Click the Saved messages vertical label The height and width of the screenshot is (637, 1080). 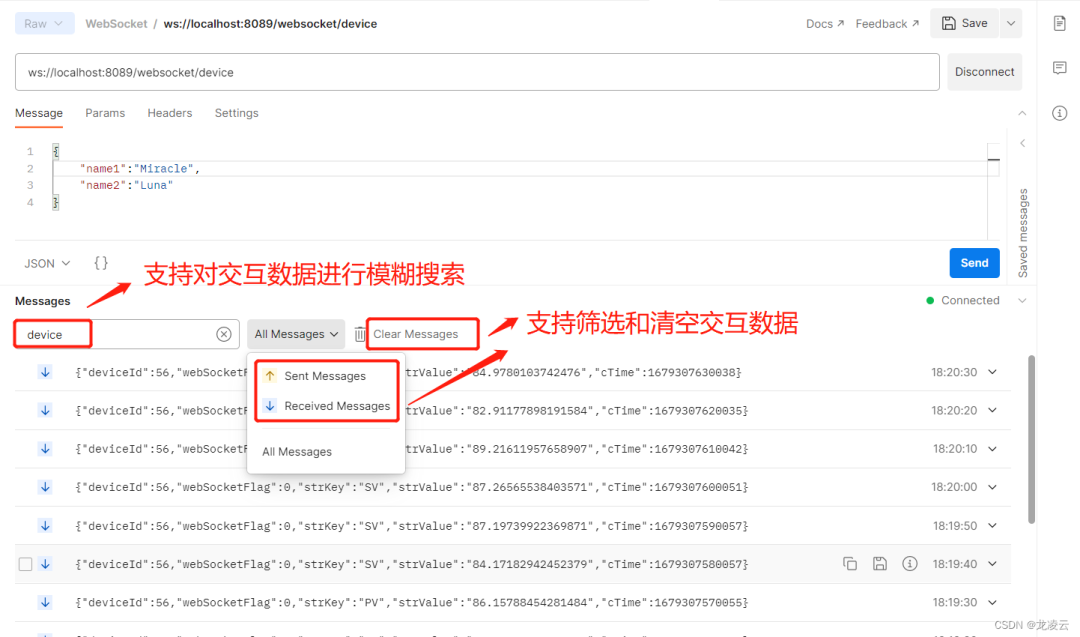[1023, 233]
